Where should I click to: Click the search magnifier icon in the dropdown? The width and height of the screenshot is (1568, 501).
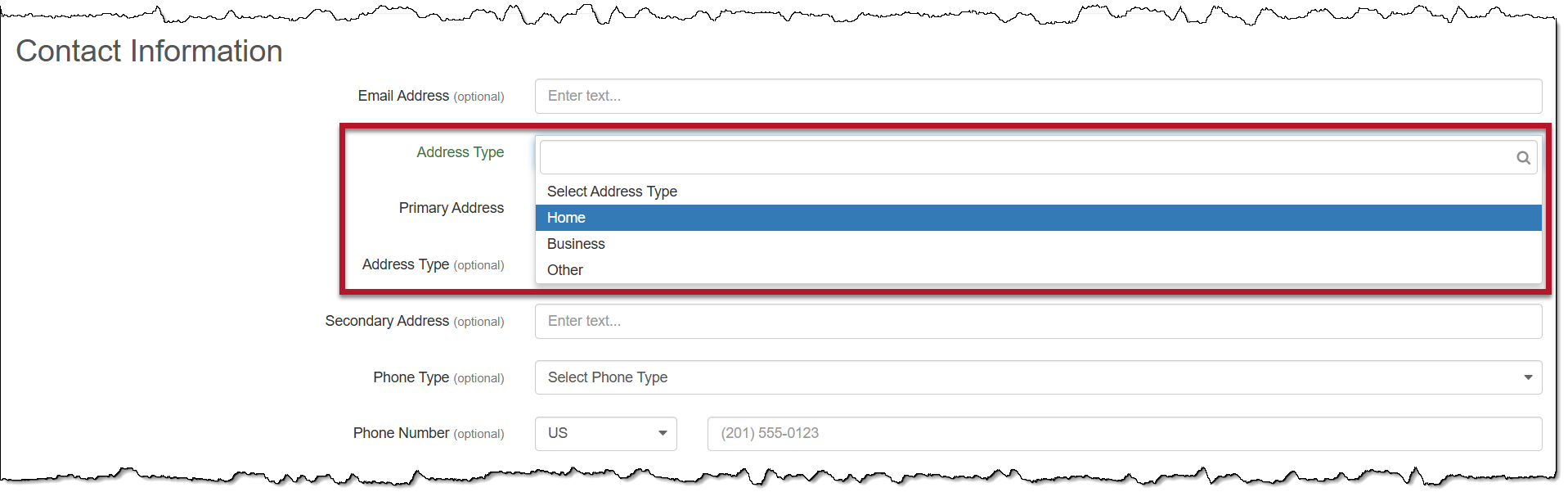tap(1523, 158)
